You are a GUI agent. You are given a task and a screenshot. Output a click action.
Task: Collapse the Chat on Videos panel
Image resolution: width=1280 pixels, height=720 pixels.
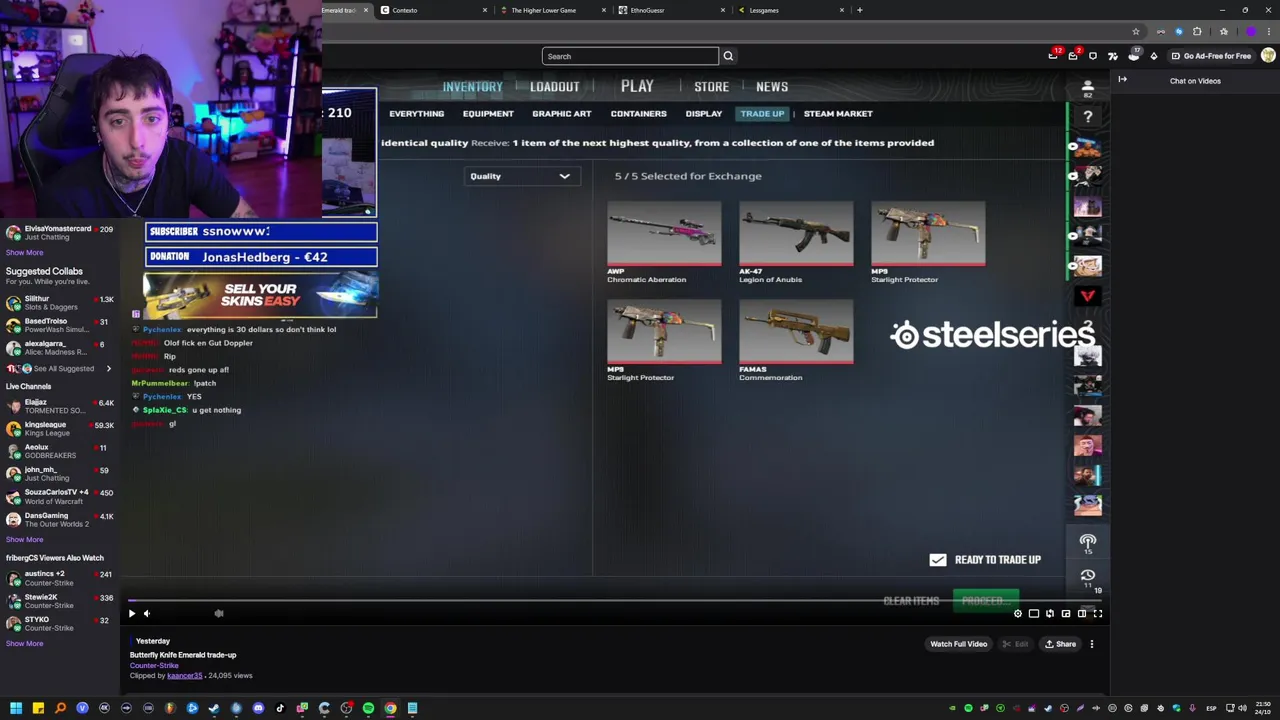point(1122,80)
